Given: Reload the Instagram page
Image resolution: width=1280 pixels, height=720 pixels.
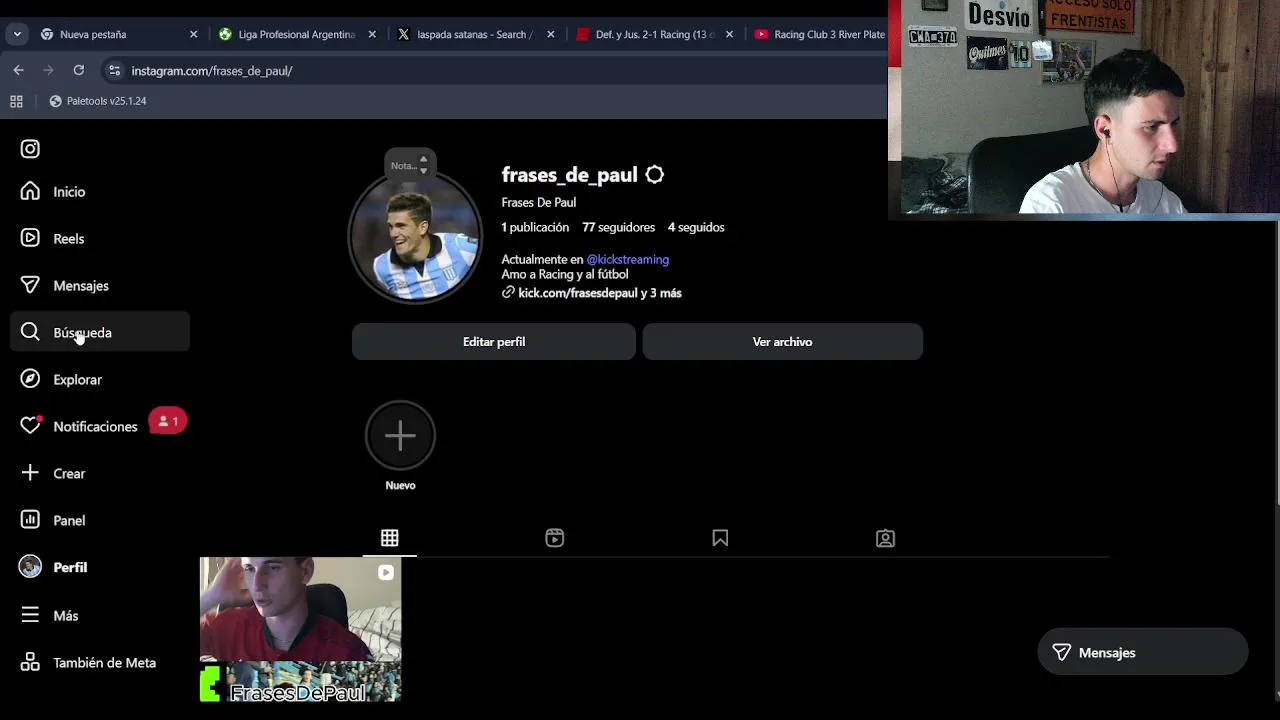Looking at the screenshot, I should (x=79, y=70).
